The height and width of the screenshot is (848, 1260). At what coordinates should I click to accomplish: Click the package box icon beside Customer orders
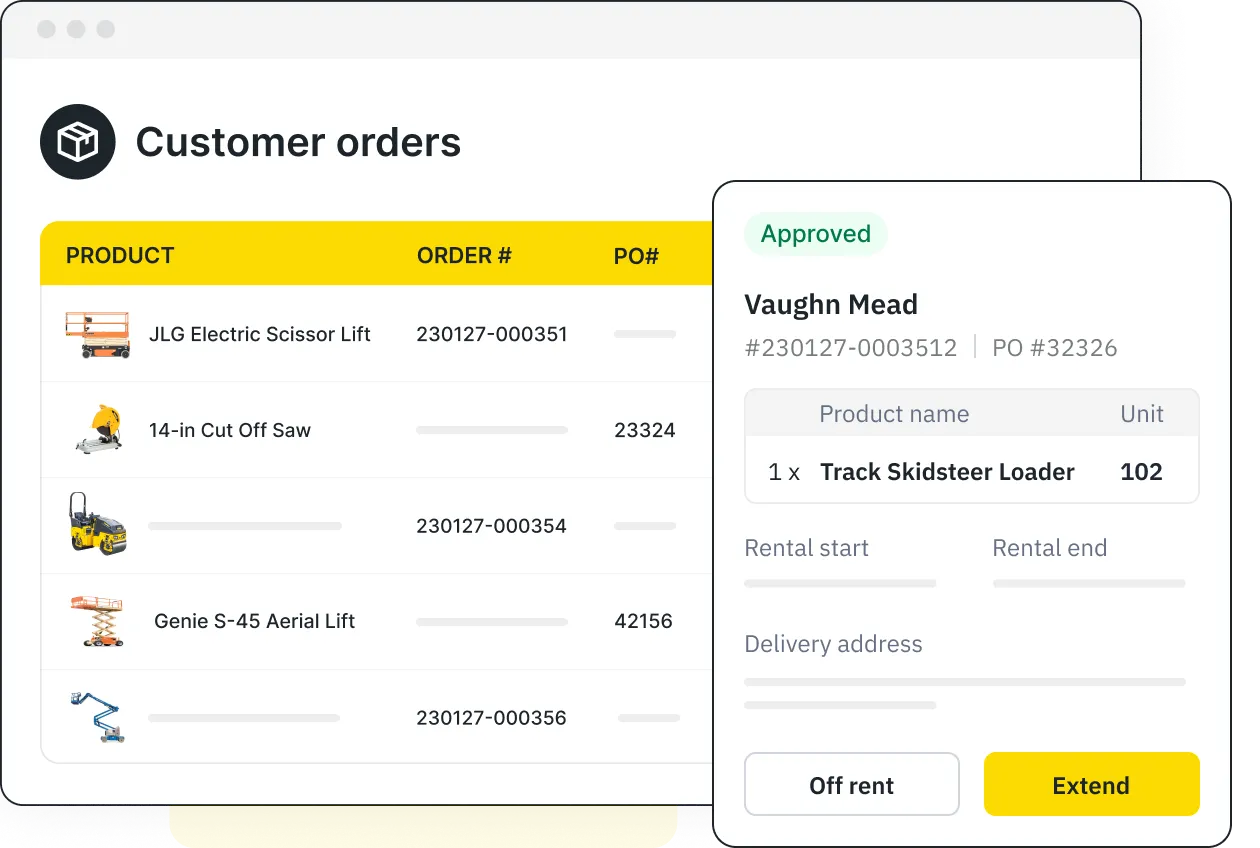[78, 141]
